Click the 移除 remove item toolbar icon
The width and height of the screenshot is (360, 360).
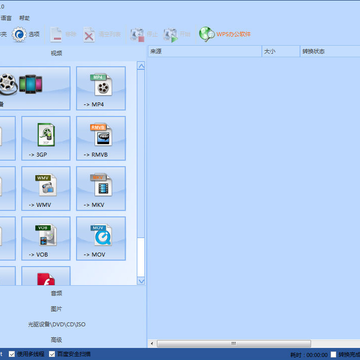(56, 34)
